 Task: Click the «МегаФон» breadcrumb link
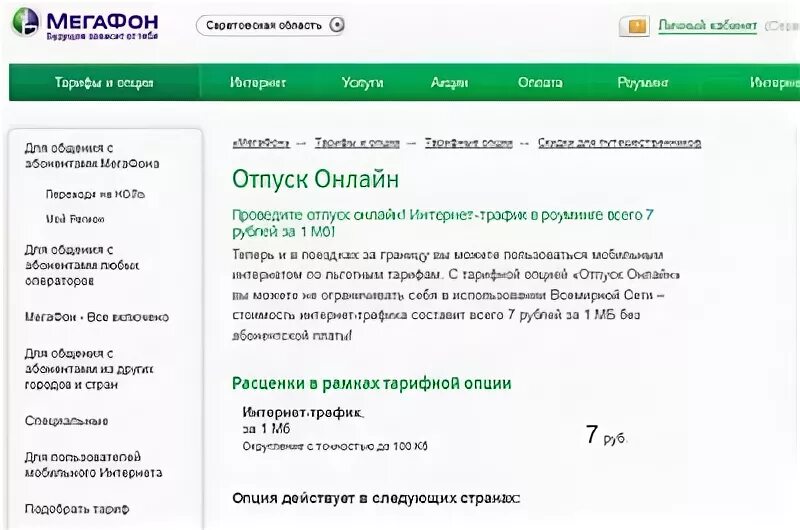(x=261, y=143)
